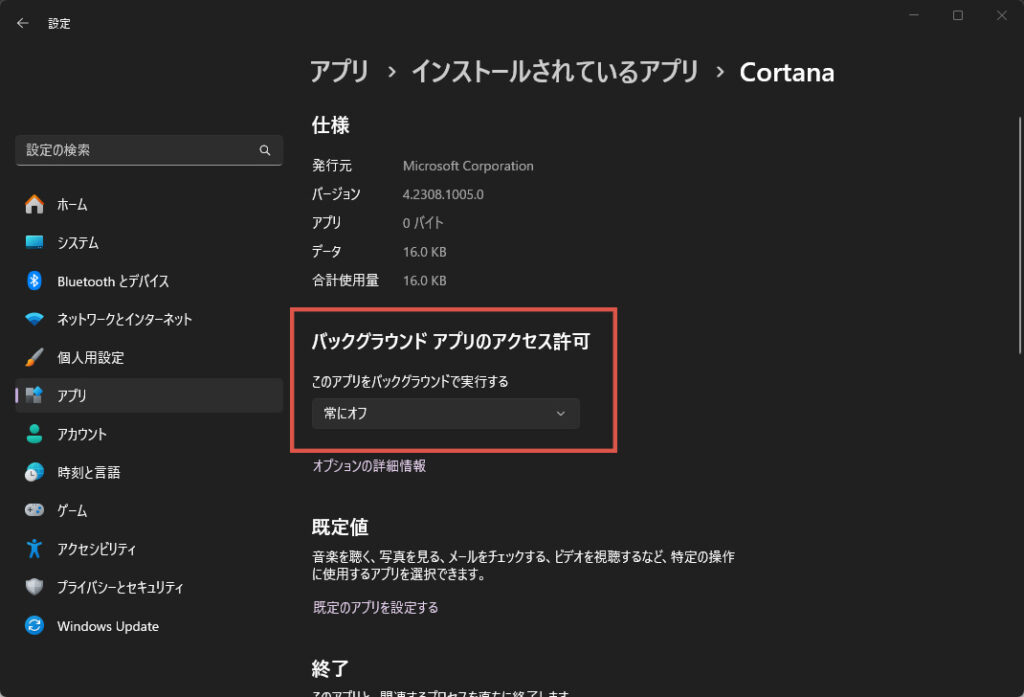Click the 既定のアプリを設定する link
This screenshot has height=697, width=1024.
(x=375, y=607)
